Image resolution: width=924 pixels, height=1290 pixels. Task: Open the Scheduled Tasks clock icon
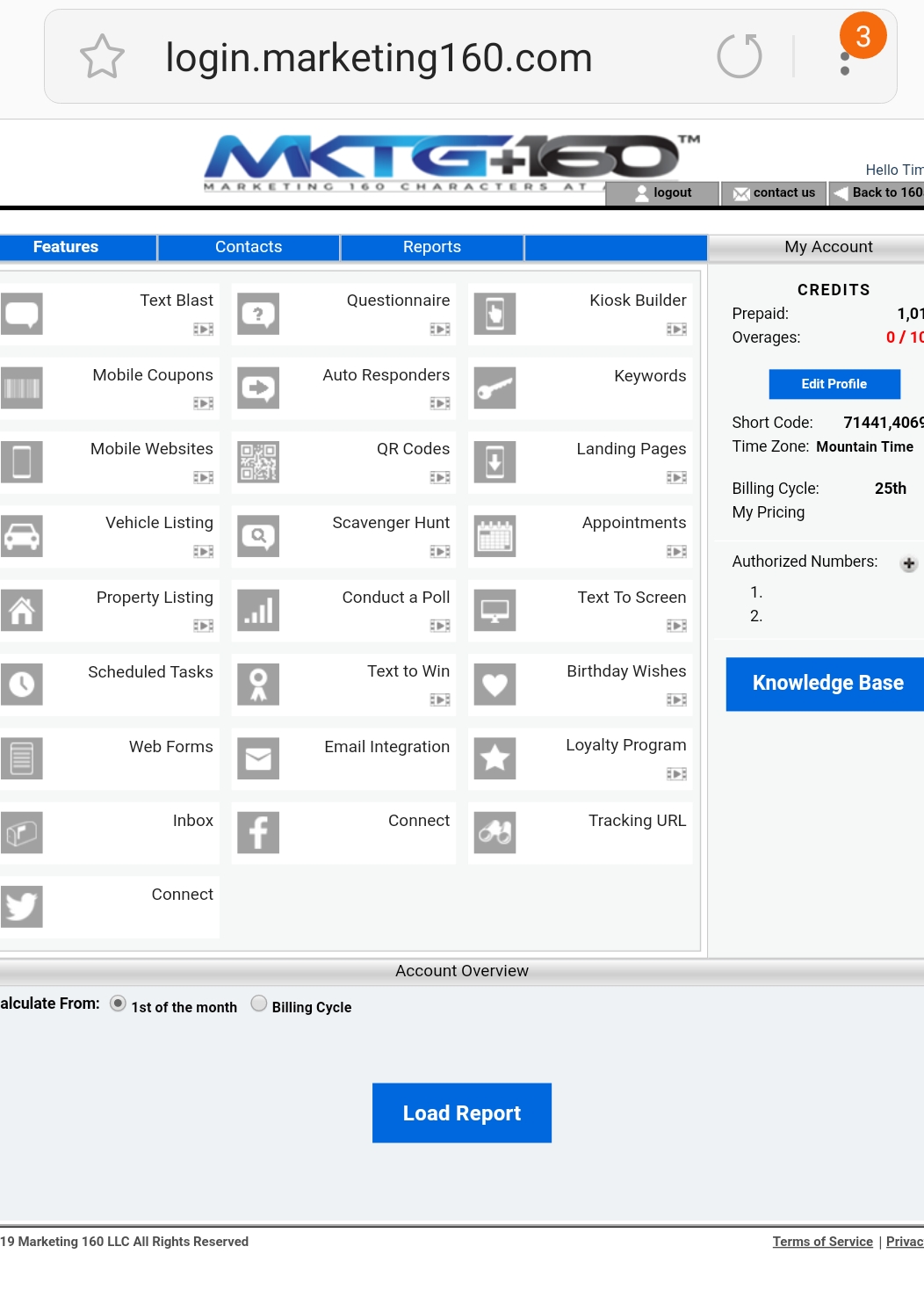[21, 685]
